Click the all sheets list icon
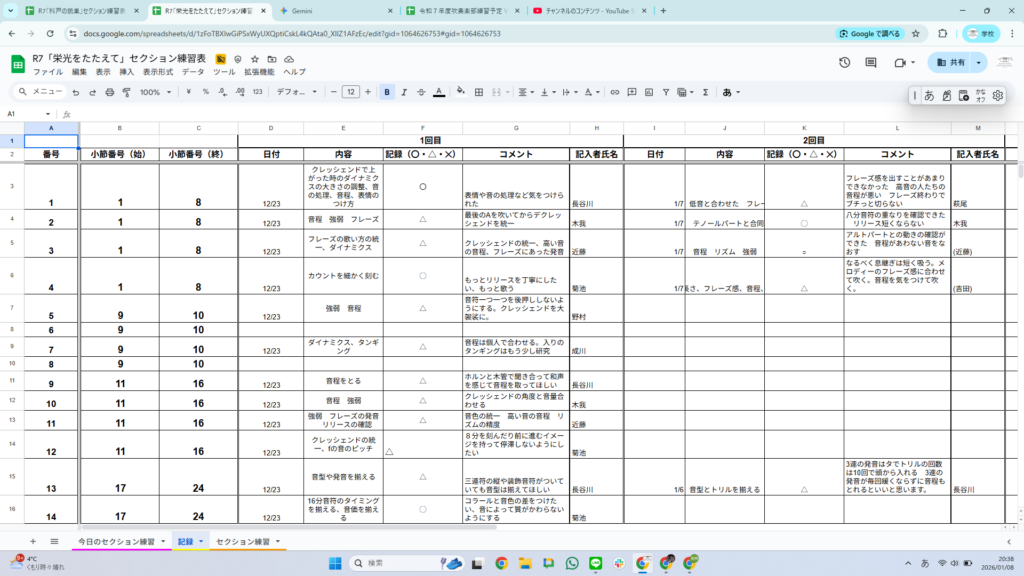Screen dimensions: 1024x576 (54, 541)
